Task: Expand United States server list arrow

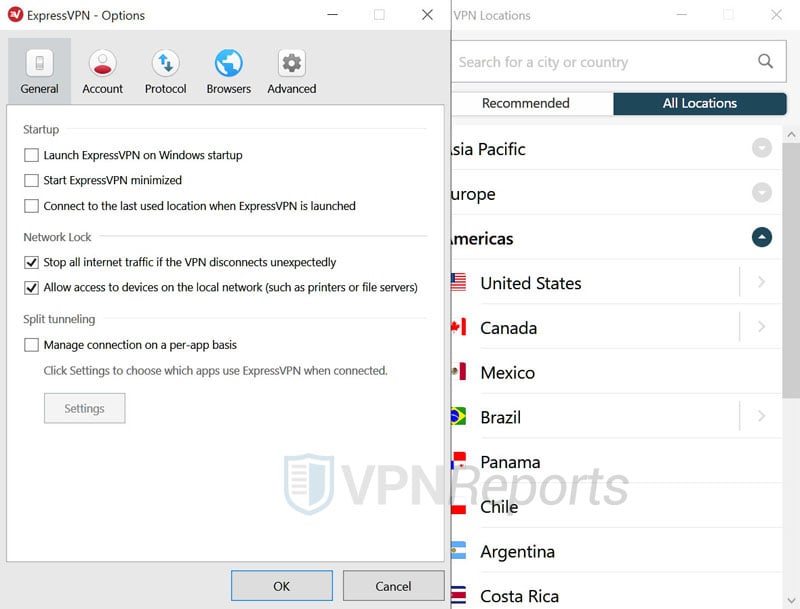Action: [x=761, y=282]
